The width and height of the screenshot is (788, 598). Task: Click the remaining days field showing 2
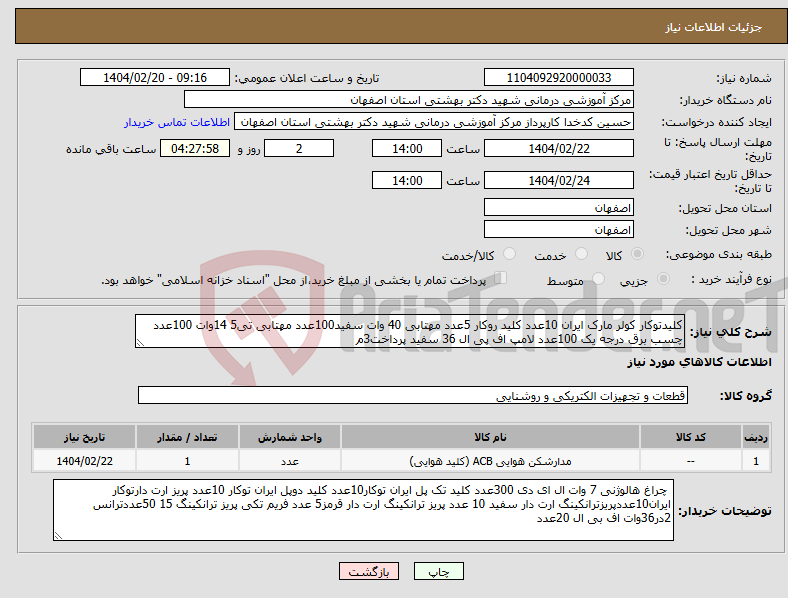tap(299, 148)
